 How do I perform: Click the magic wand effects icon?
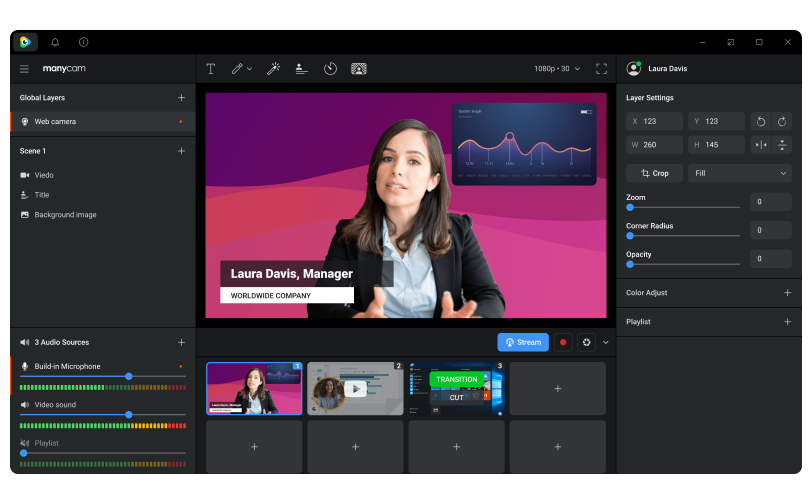pos(272,69)
